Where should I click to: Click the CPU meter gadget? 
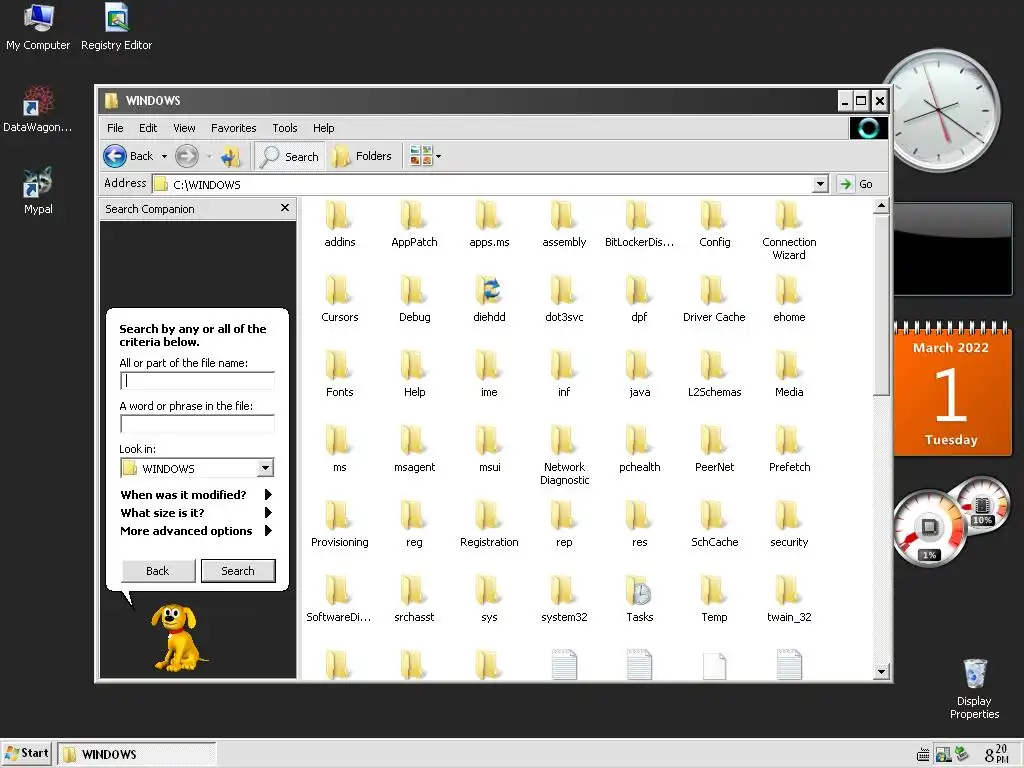(x=930, y=528)
